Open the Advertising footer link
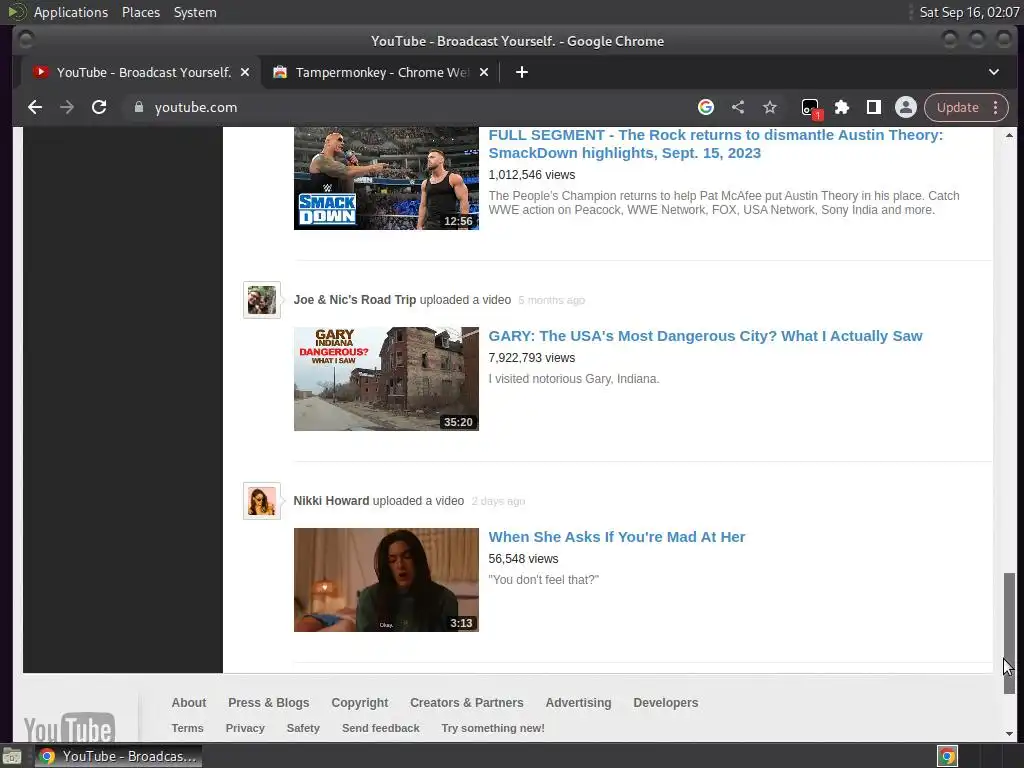 [x=579, y=703]
